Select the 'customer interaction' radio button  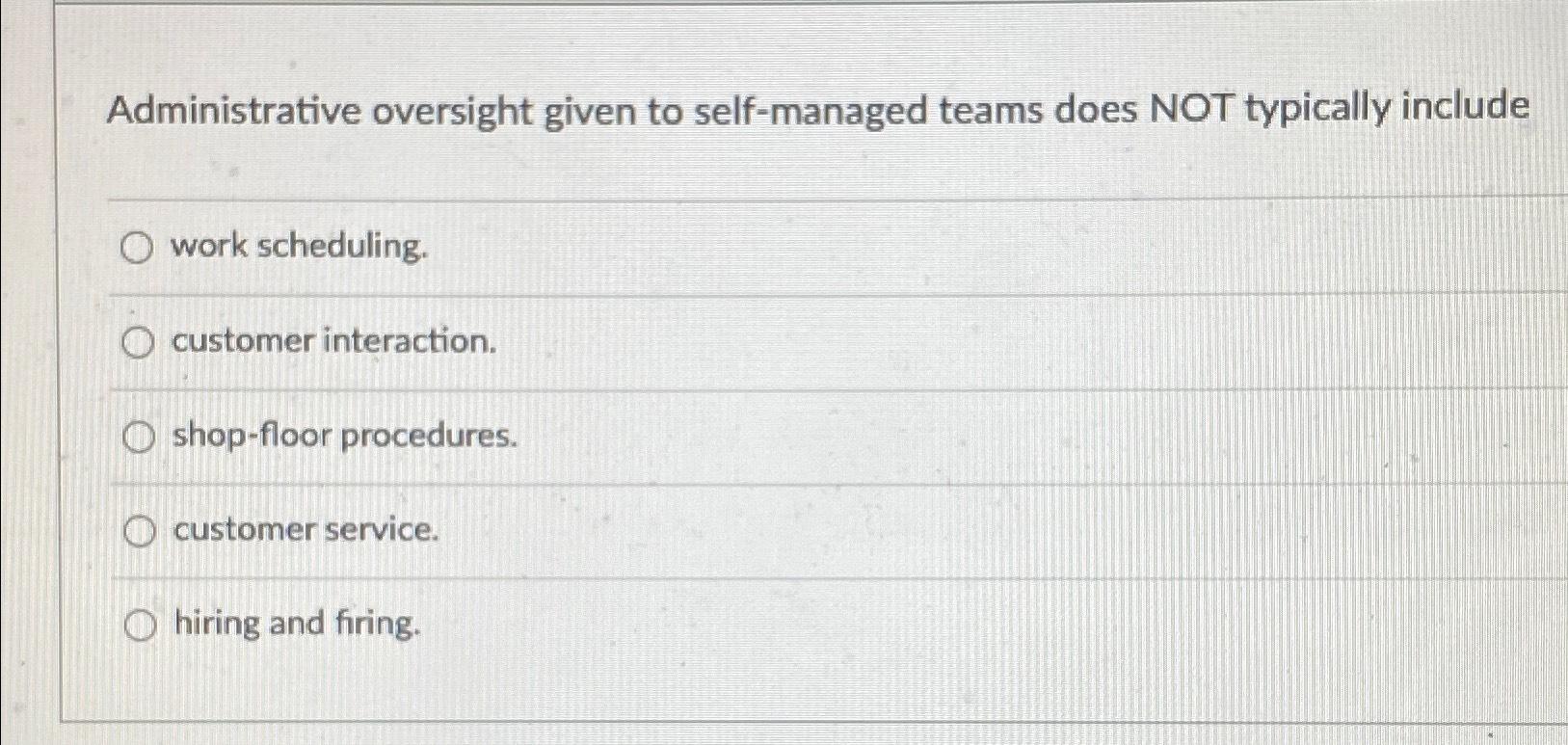(139, 342)
